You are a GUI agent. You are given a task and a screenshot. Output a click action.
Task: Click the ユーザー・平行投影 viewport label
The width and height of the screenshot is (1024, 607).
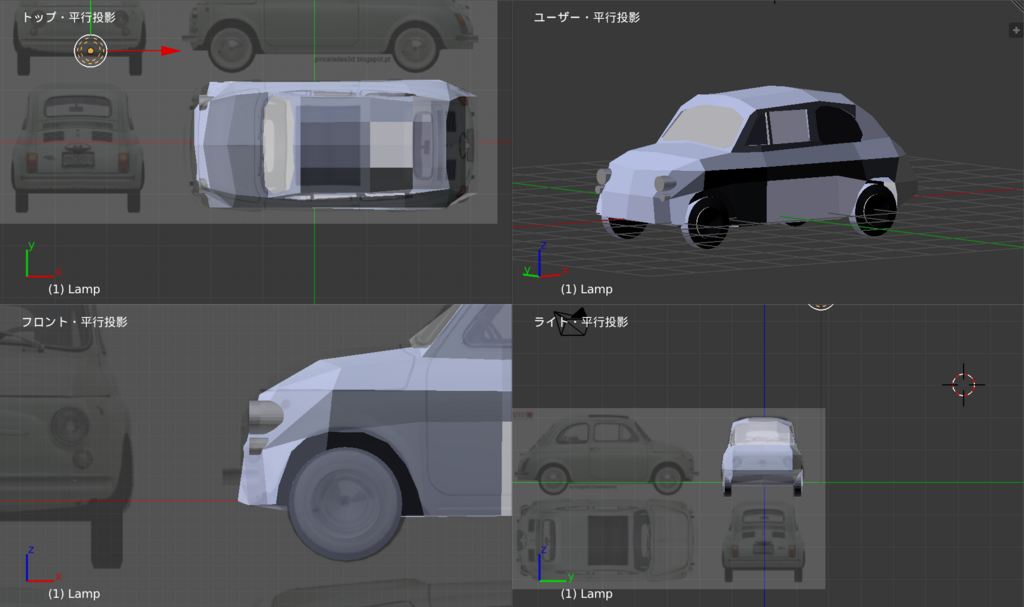[586, 18]
